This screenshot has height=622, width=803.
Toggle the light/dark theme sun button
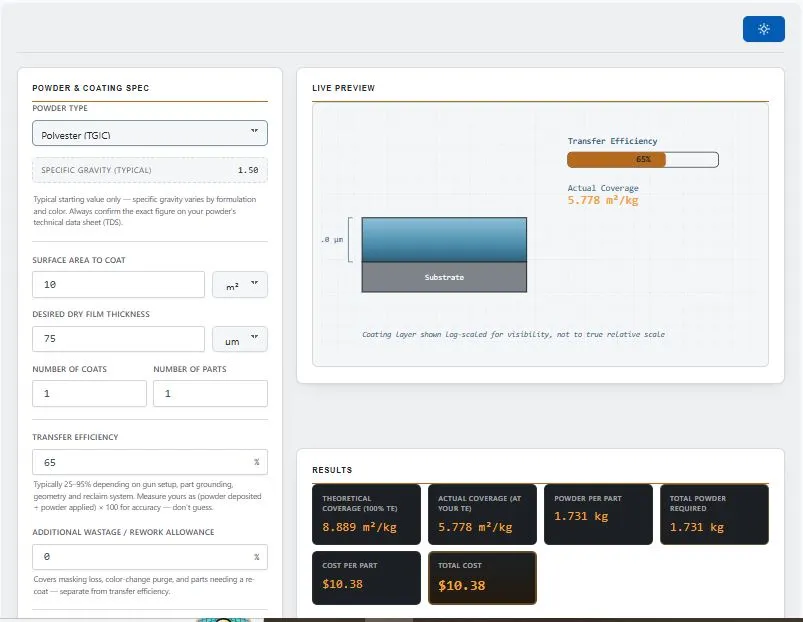(763, 29)
